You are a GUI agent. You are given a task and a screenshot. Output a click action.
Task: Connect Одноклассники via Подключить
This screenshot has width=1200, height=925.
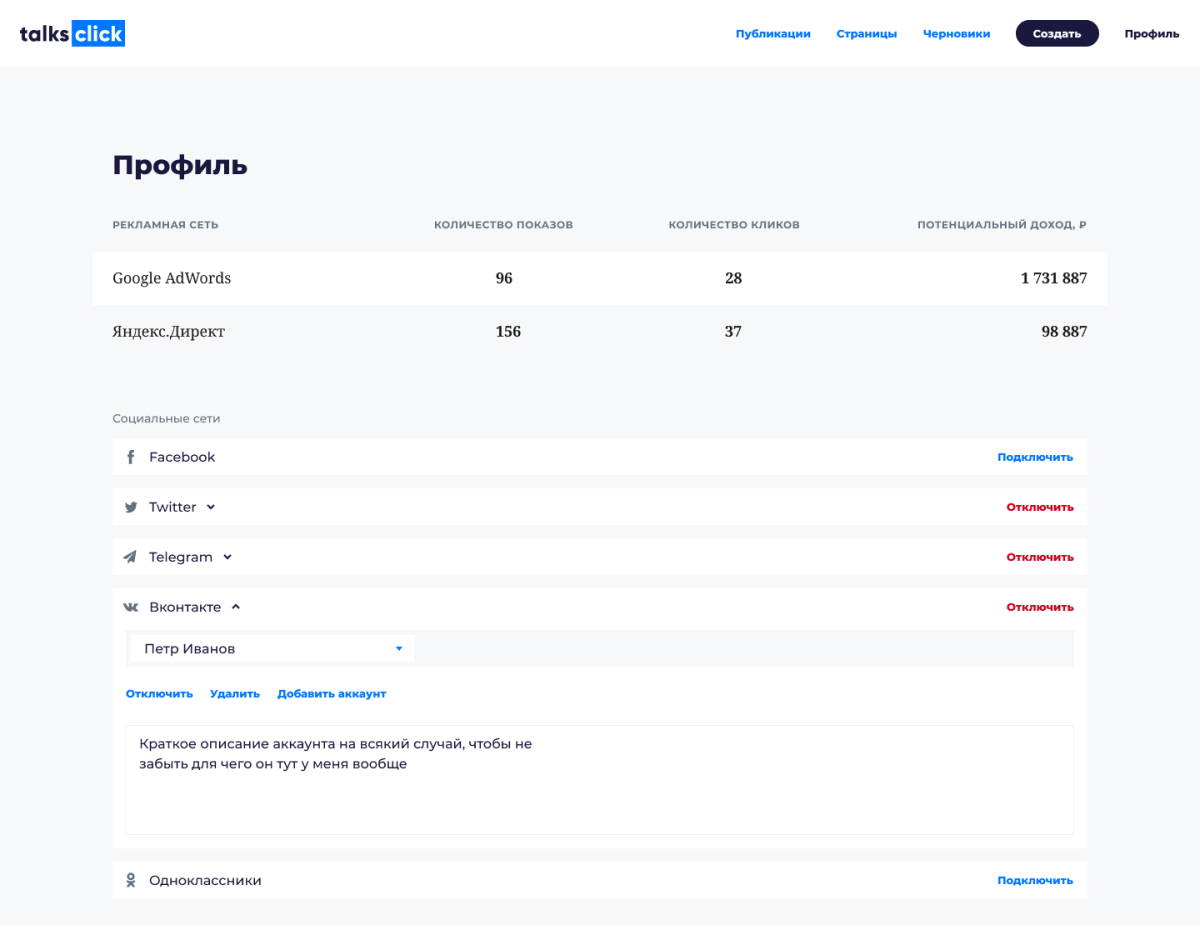click(1035, 881)
